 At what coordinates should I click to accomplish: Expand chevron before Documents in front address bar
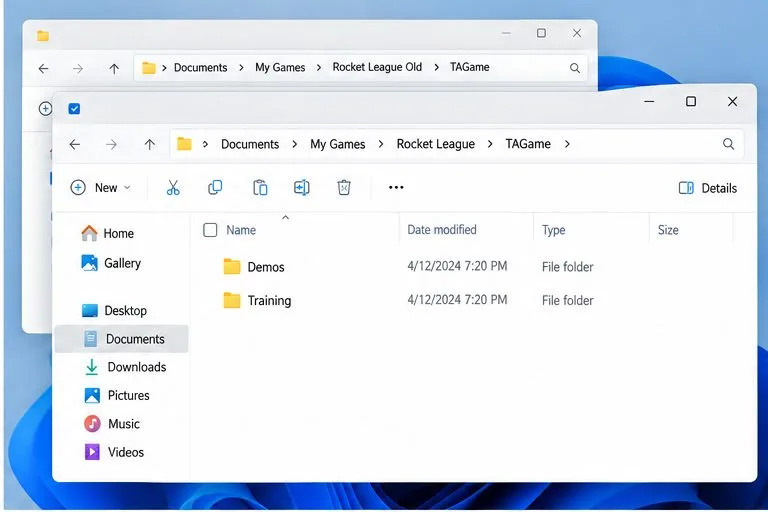point(205,144)
